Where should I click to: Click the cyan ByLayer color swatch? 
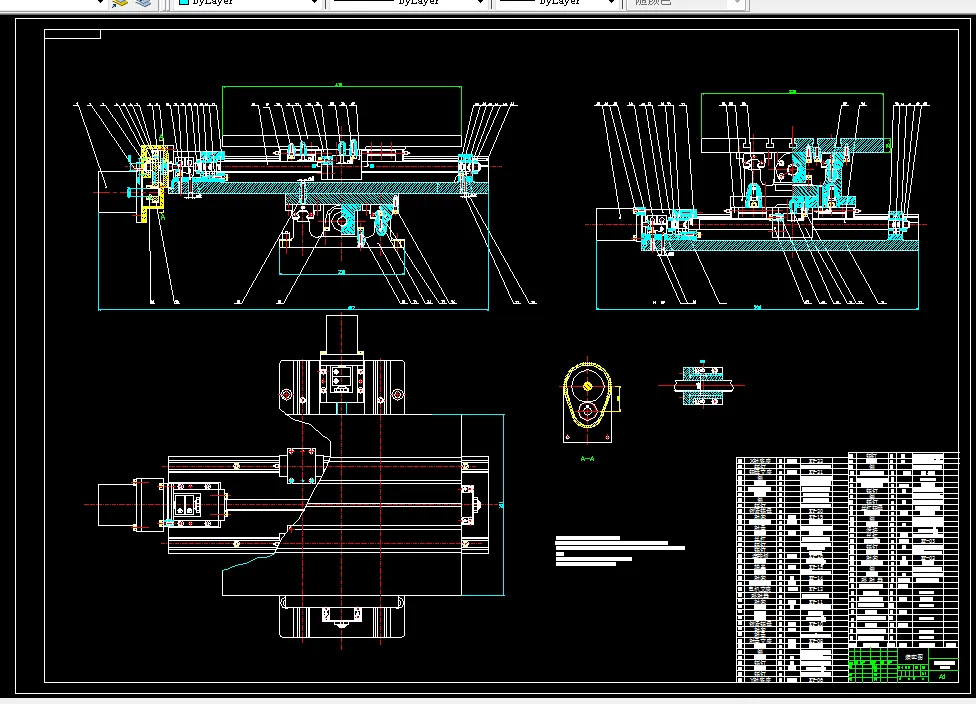tap(184, 2)
